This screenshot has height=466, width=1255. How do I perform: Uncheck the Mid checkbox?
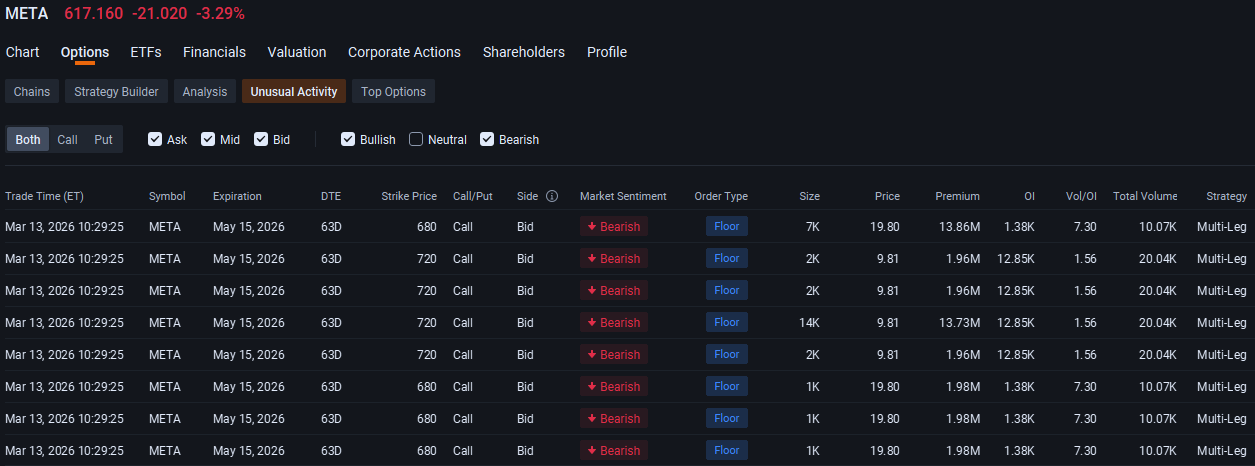(x=208, y=139)
